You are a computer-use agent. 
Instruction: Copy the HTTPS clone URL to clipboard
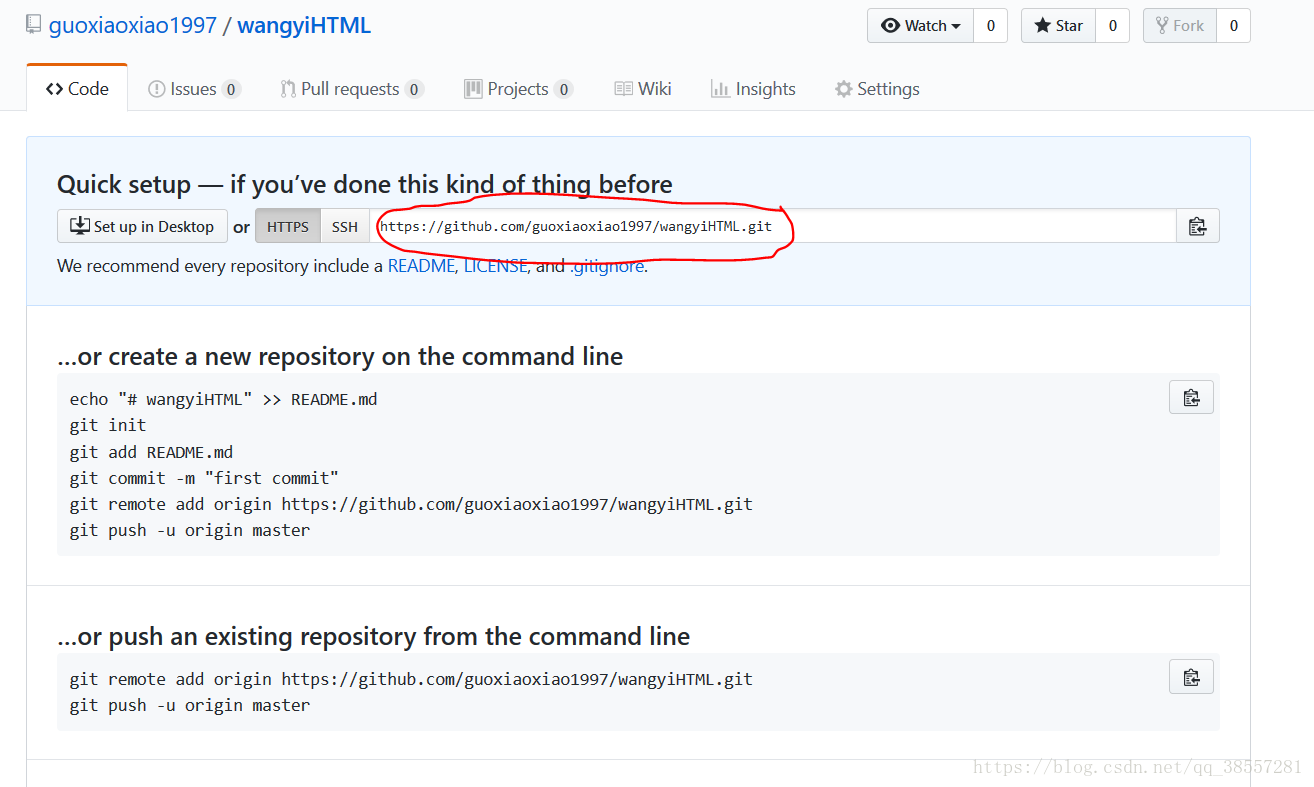[x=1197, y=226]
